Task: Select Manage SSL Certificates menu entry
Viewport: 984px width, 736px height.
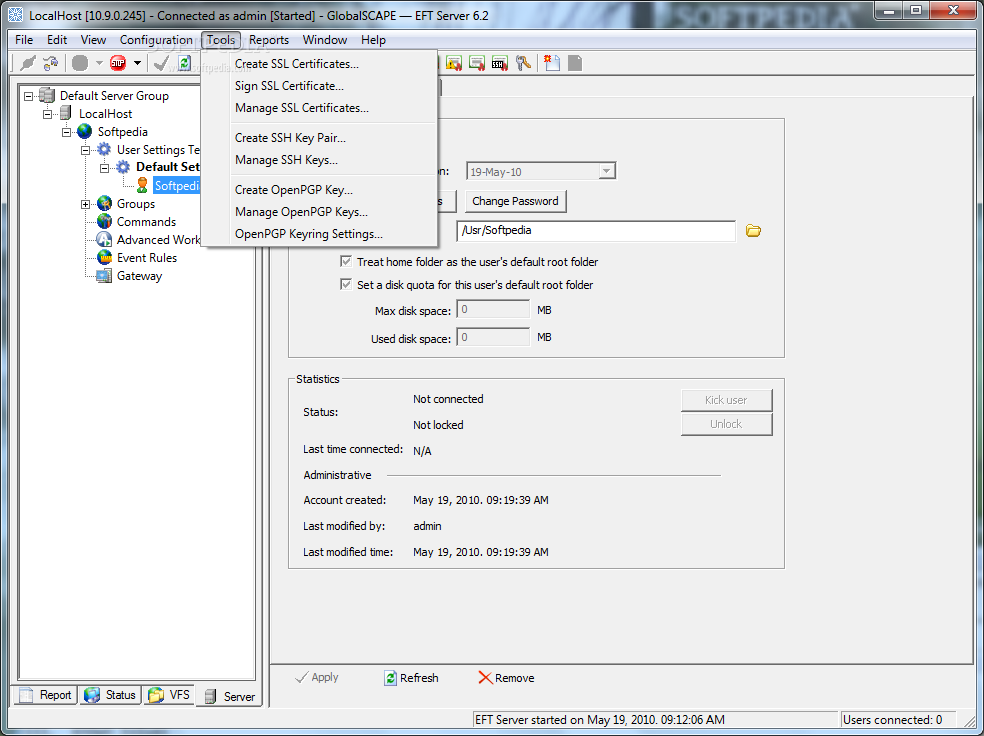Action: 319,108
